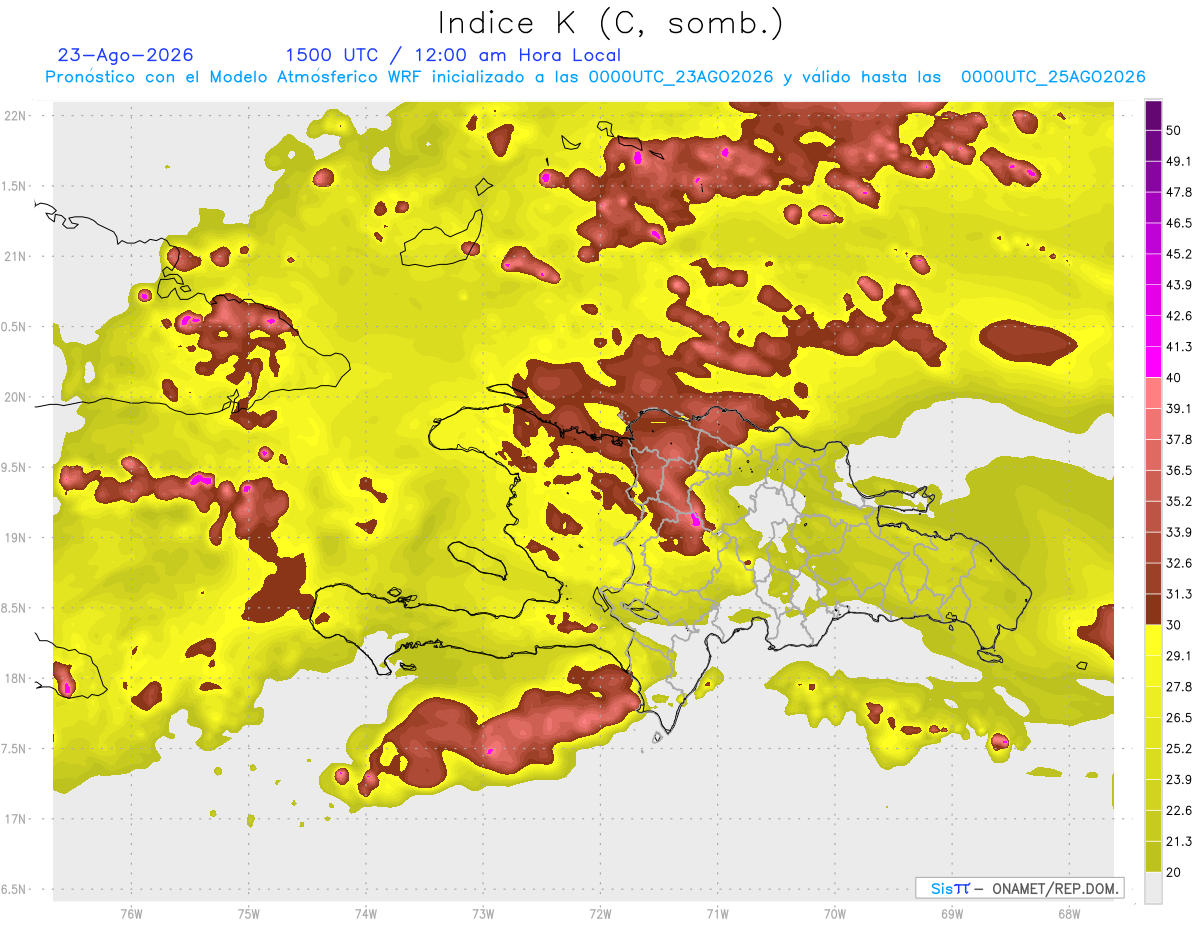This screenshot has width=1200, height=927.
Task: Click the '75W' longitude label
Action: 248,913
